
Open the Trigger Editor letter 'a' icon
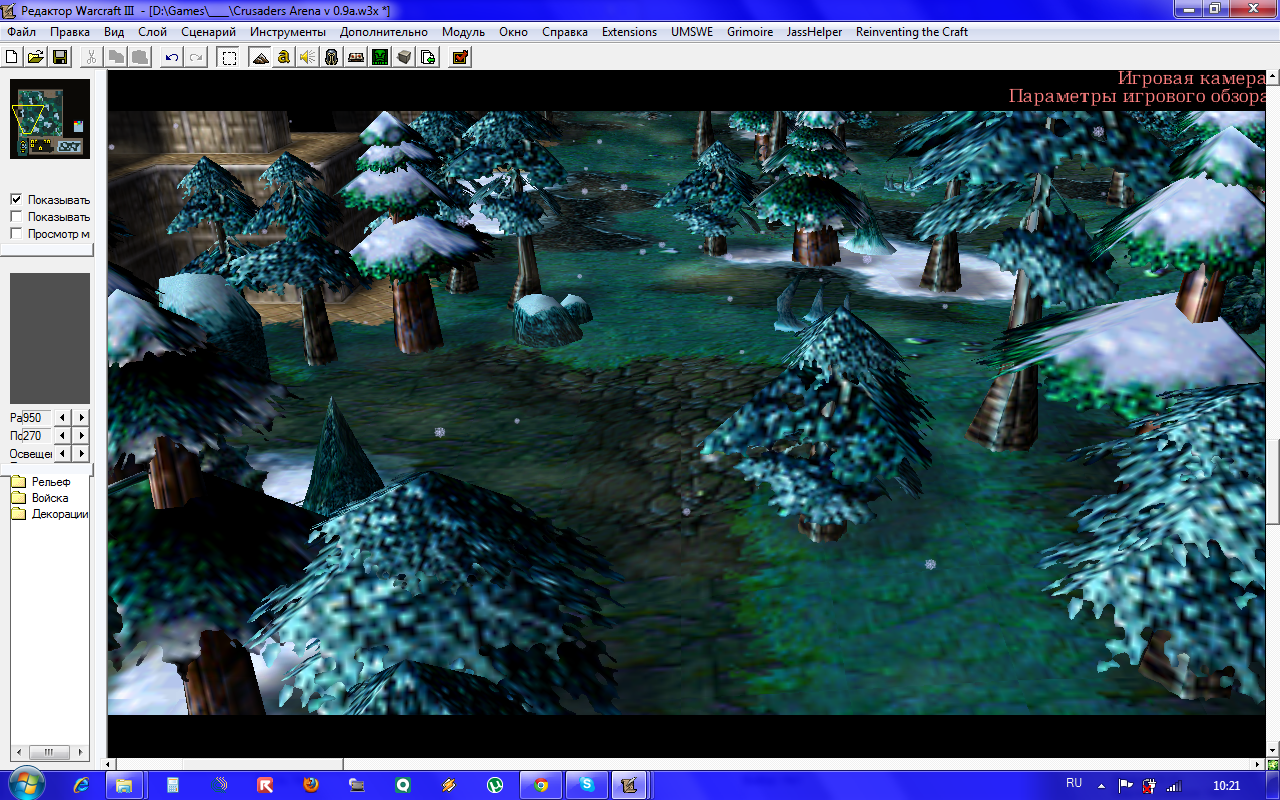click(x=284, y=57)
